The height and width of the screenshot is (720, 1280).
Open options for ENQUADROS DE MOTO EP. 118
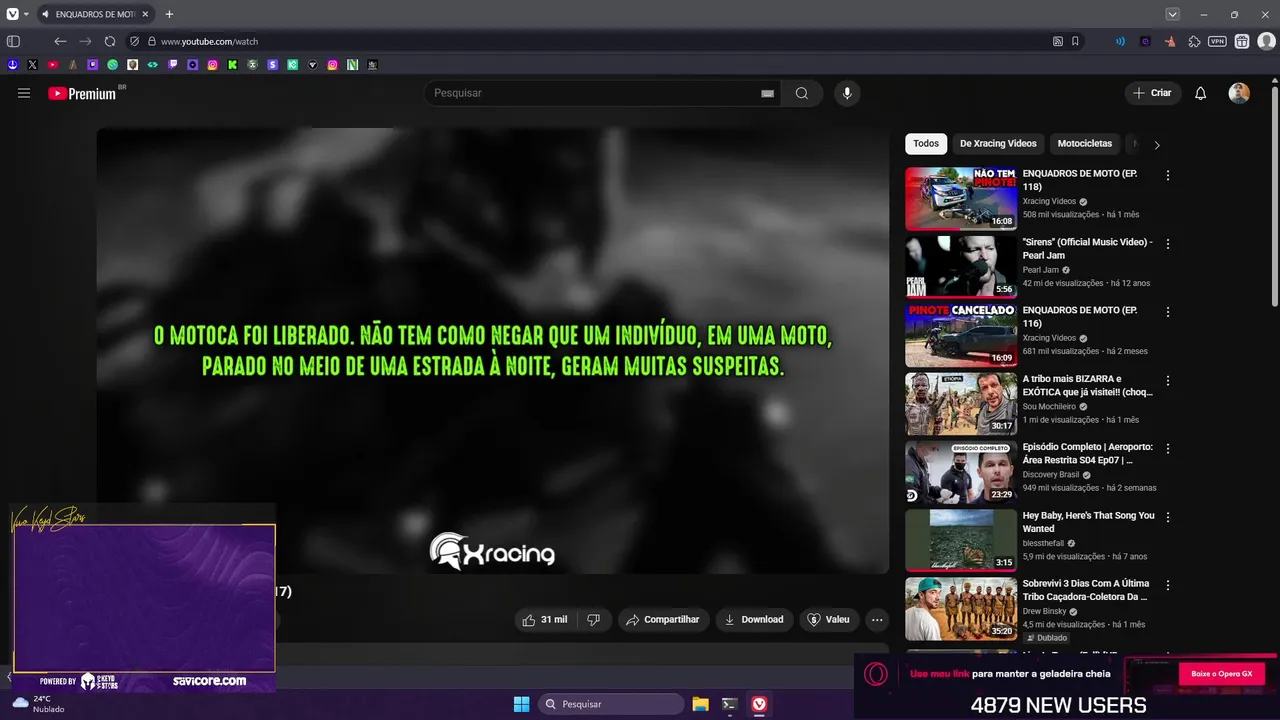[1168, 176]
